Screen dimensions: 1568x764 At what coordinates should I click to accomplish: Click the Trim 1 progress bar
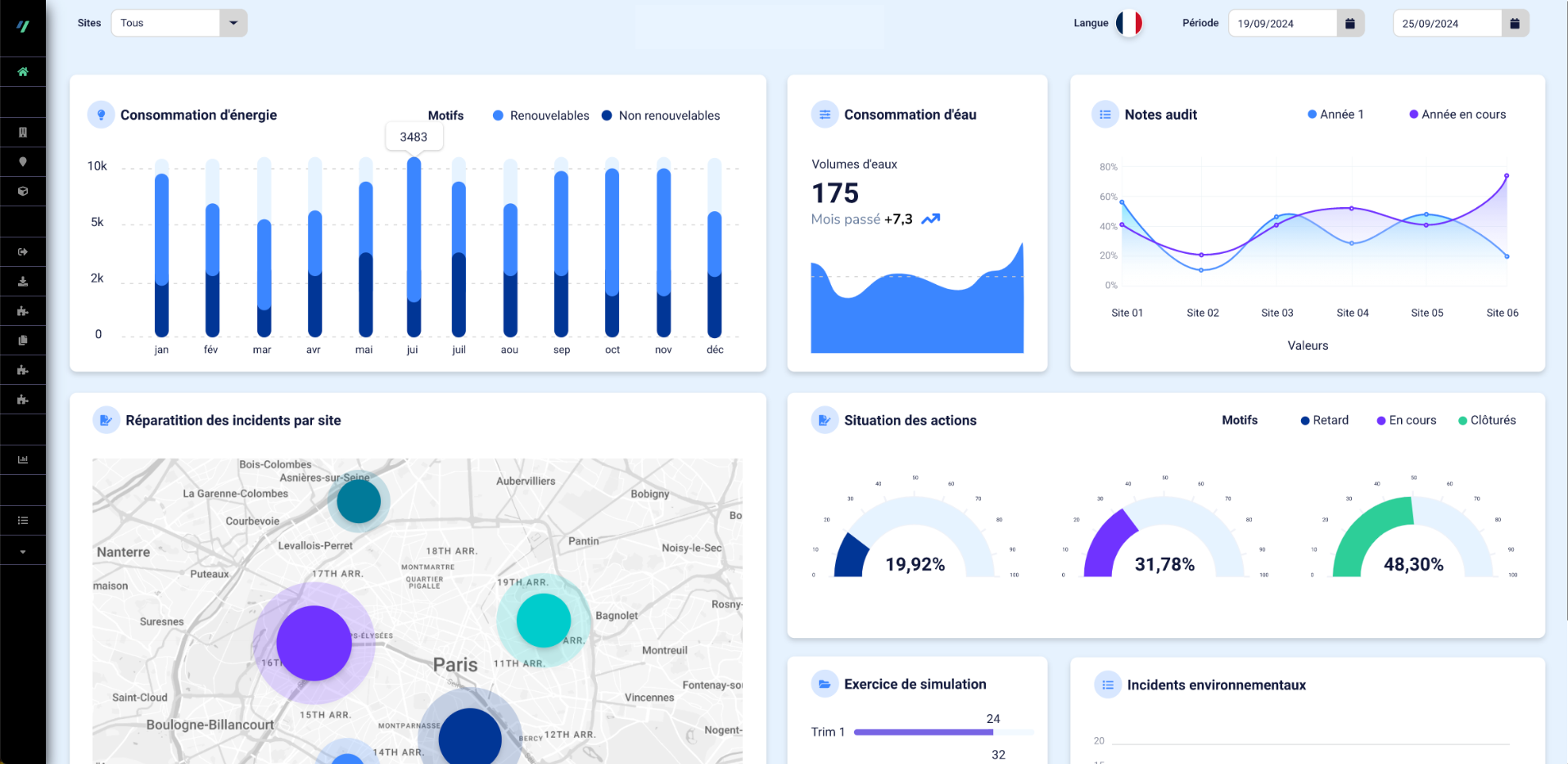[x=924, y=732]
